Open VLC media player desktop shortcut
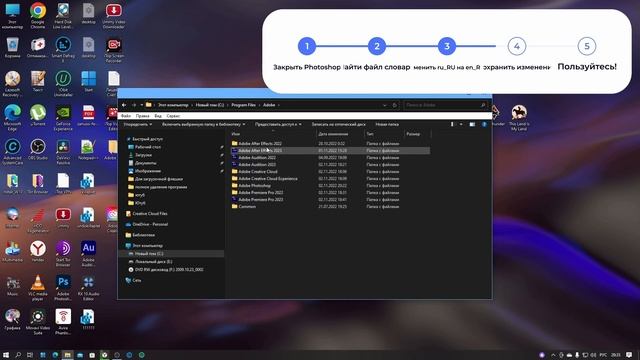This screenshot has height=360, width=640. click(38, 287)
